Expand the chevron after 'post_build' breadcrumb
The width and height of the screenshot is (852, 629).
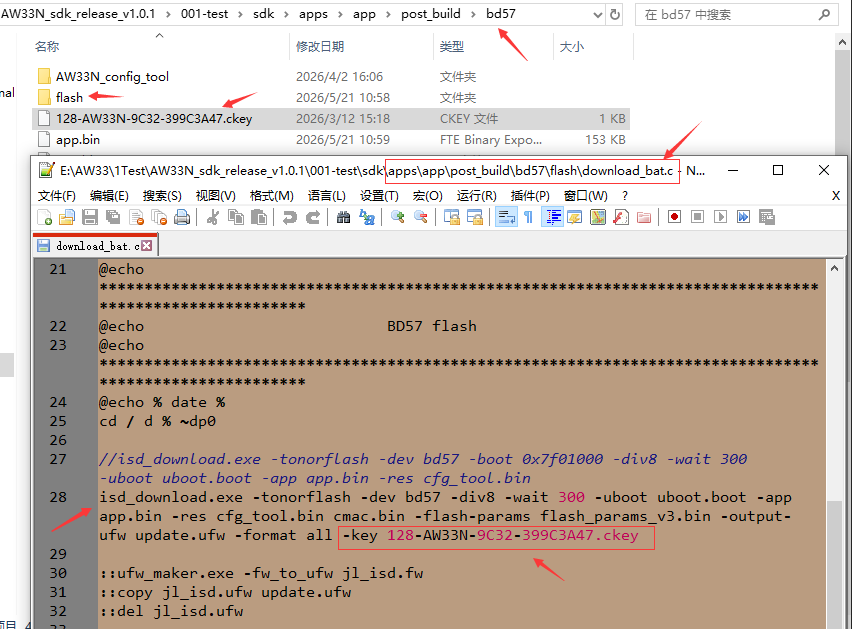click(x=473, y=14)
